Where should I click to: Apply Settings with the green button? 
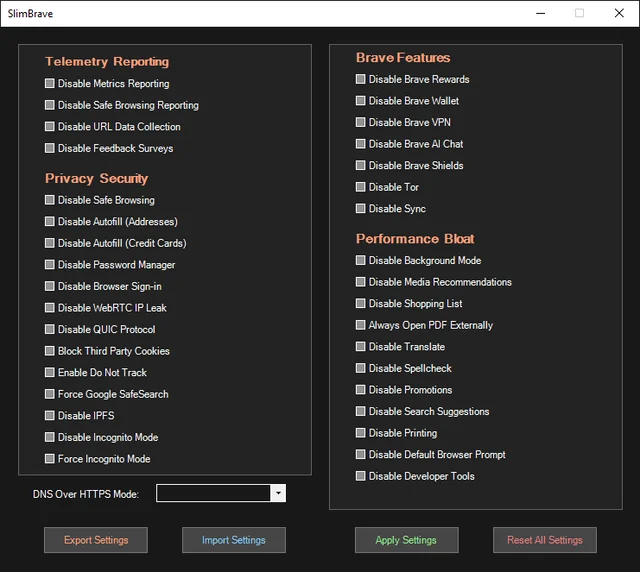[x=407, y=540]
